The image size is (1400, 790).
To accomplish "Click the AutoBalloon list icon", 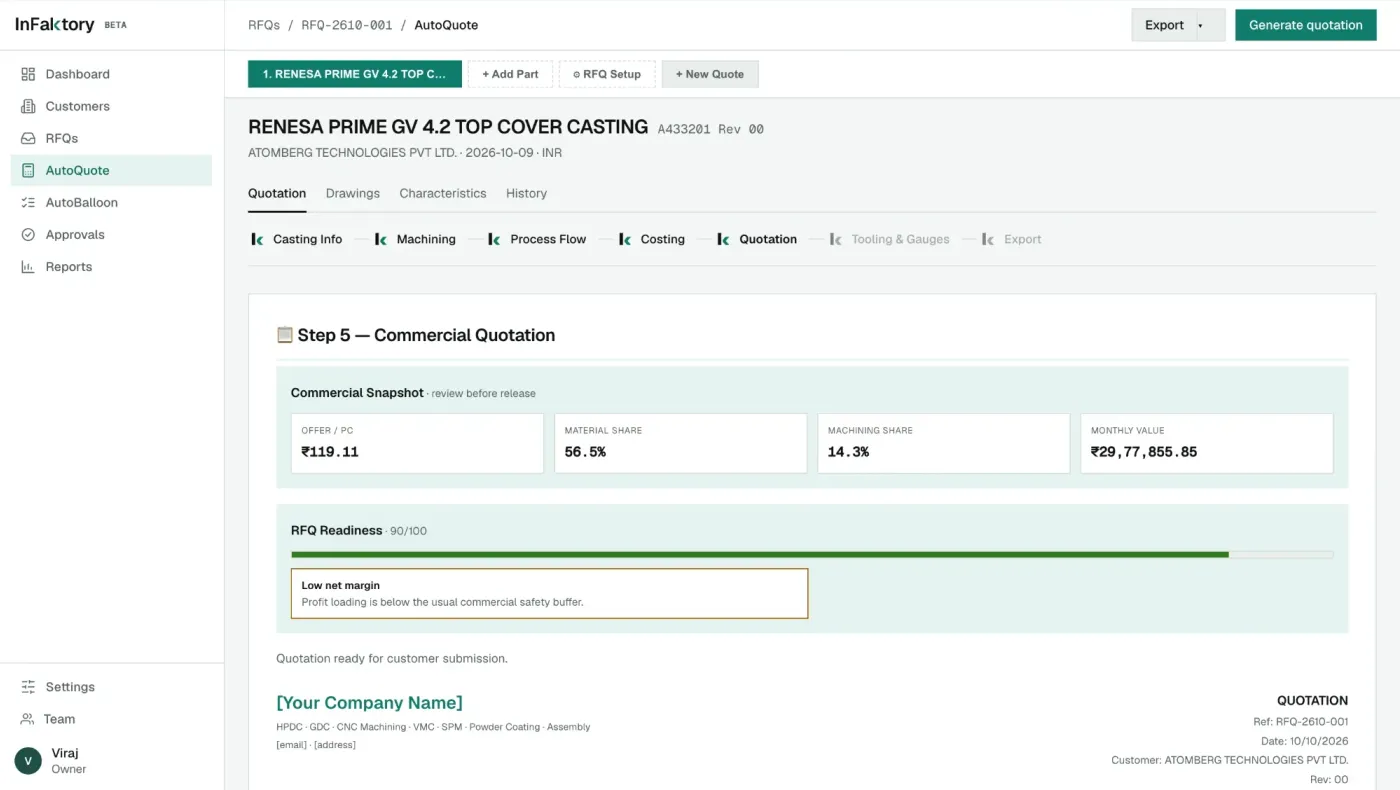I will coord(28,202).
